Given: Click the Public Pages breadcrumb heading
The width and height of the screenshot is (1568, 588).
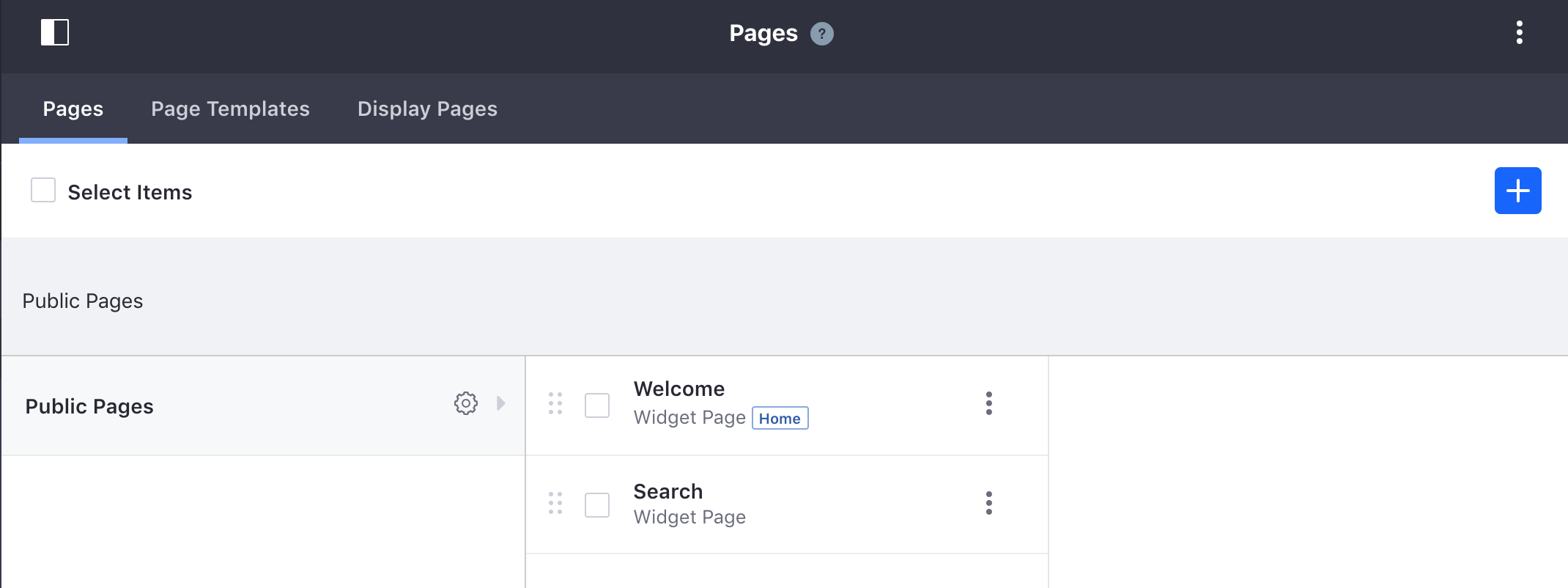Looking at the screenshot, I should [x=83, y=301].
